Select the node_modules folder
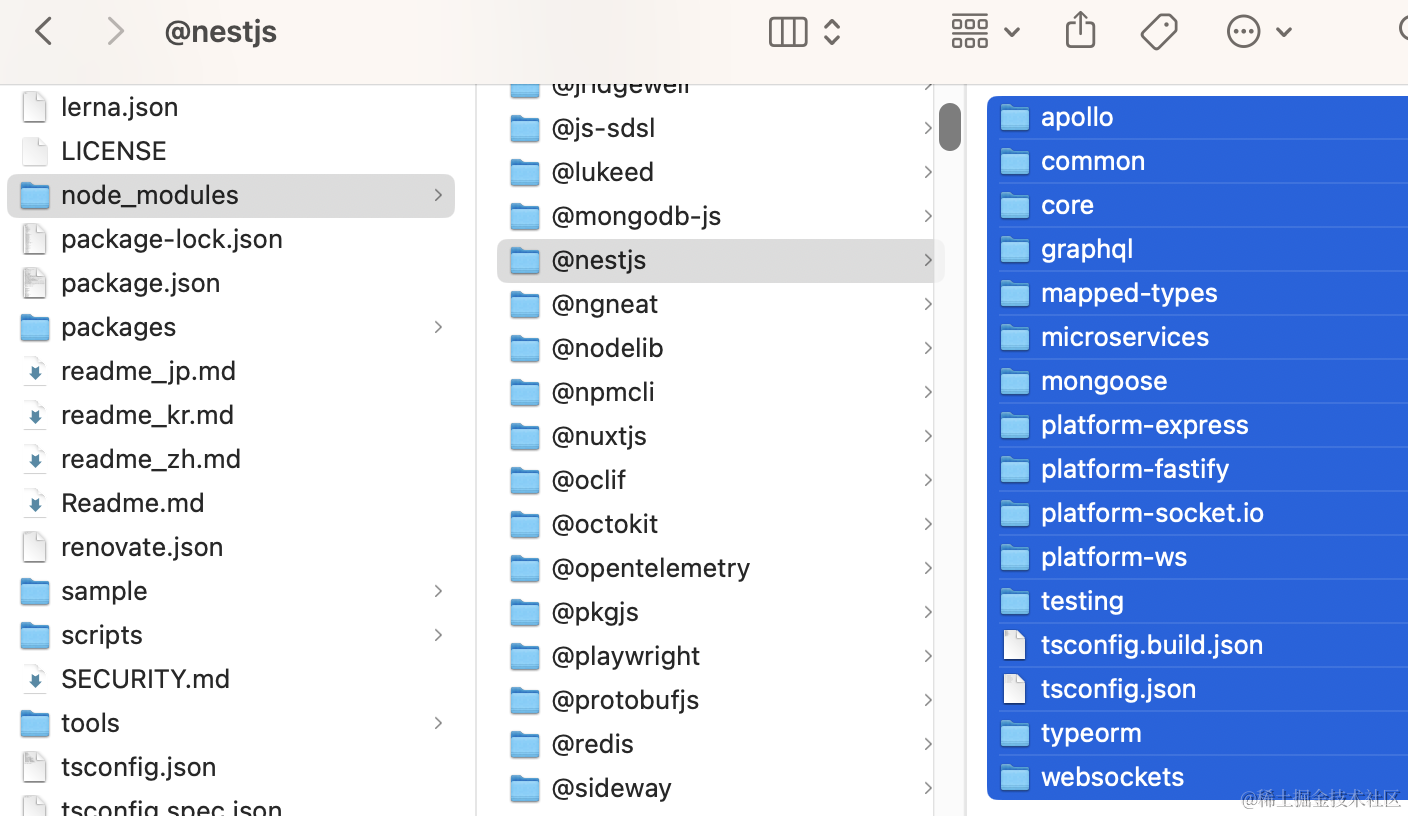Viewport: 1408px width, 816px height. click(150, 195)
